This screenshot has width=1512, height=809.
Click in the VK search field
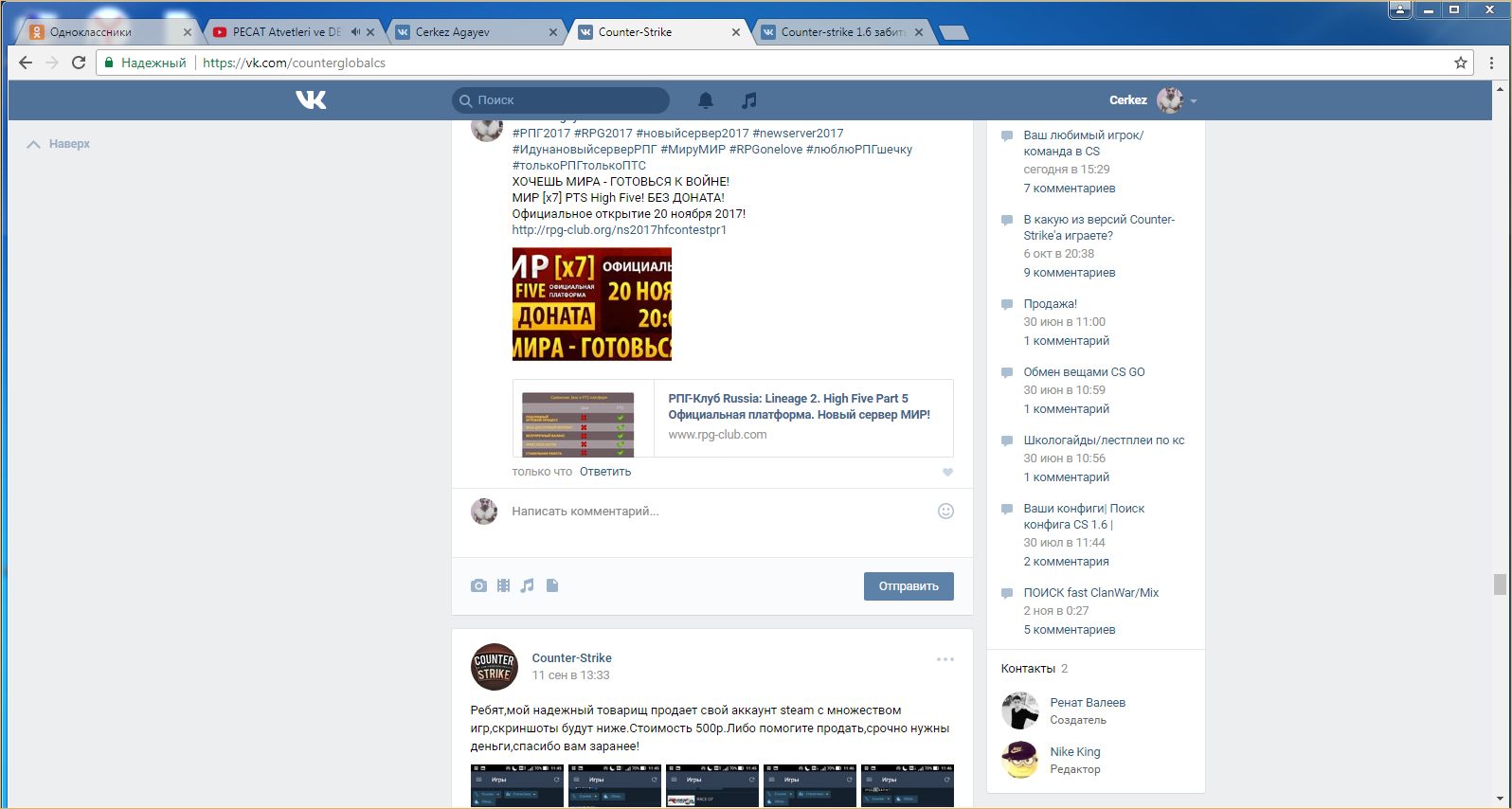coord(561,99)
